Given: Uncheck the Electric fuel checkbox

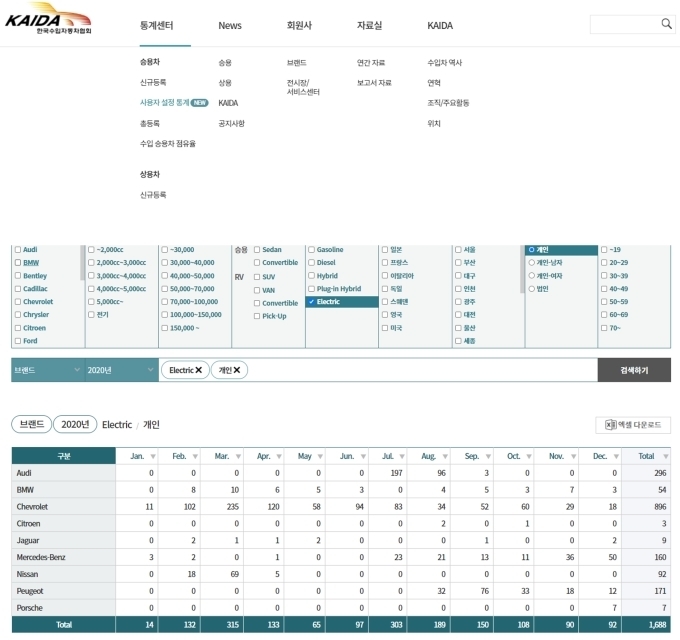Looking at the screenshot, I should (311, 302).
